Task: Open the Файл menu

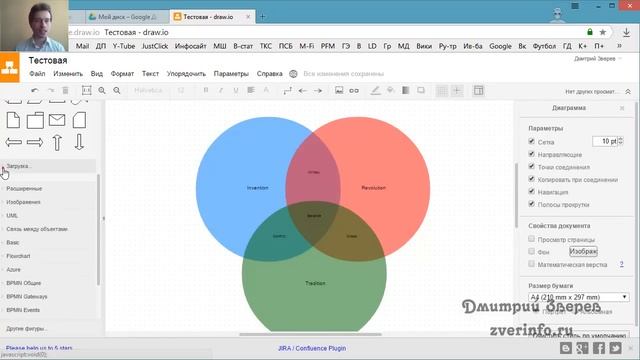Action: (x=37, y=74)
